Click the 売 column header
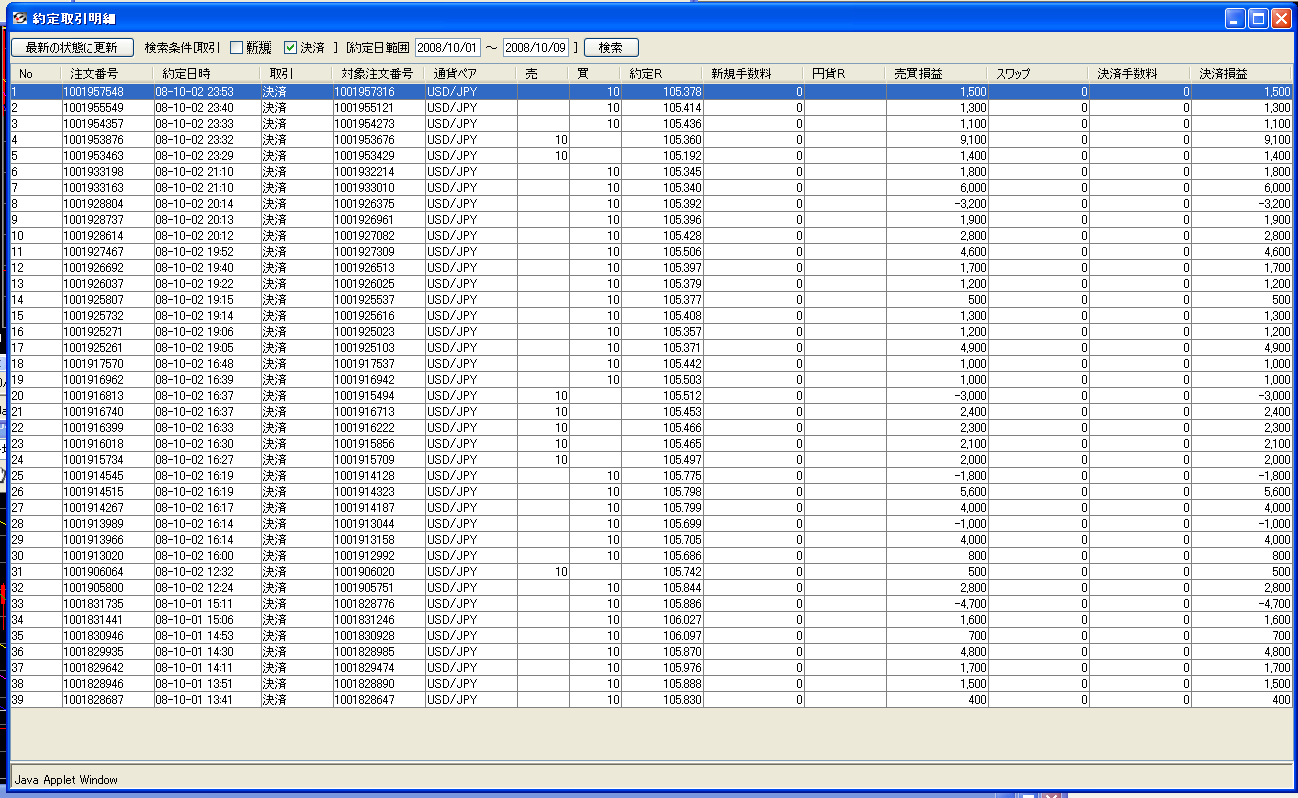This screenshot has height=798, width=1298. click(x=543, y=74)
